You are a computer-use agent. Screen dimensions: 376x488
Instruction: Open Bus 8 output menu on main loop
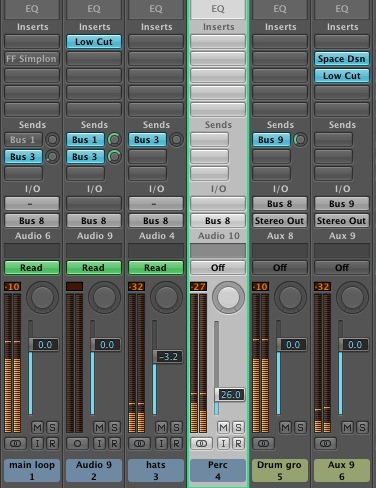click(32, 221)
